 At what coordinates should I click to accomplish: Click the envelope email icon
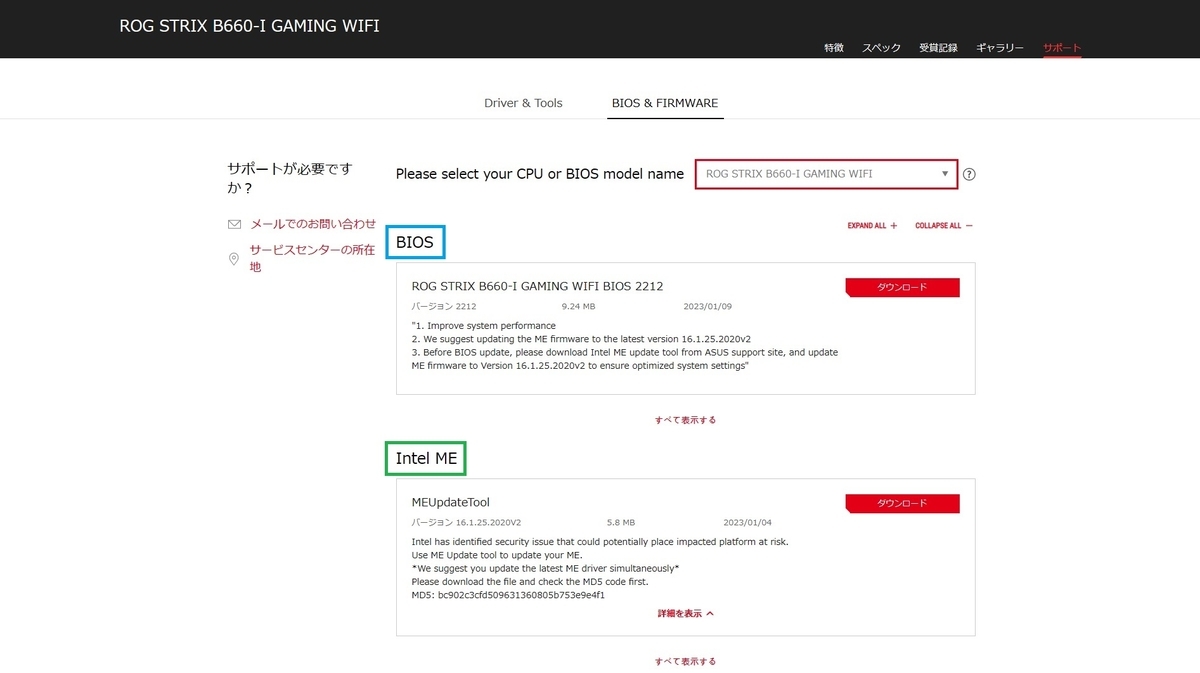(x=234, y=224)
